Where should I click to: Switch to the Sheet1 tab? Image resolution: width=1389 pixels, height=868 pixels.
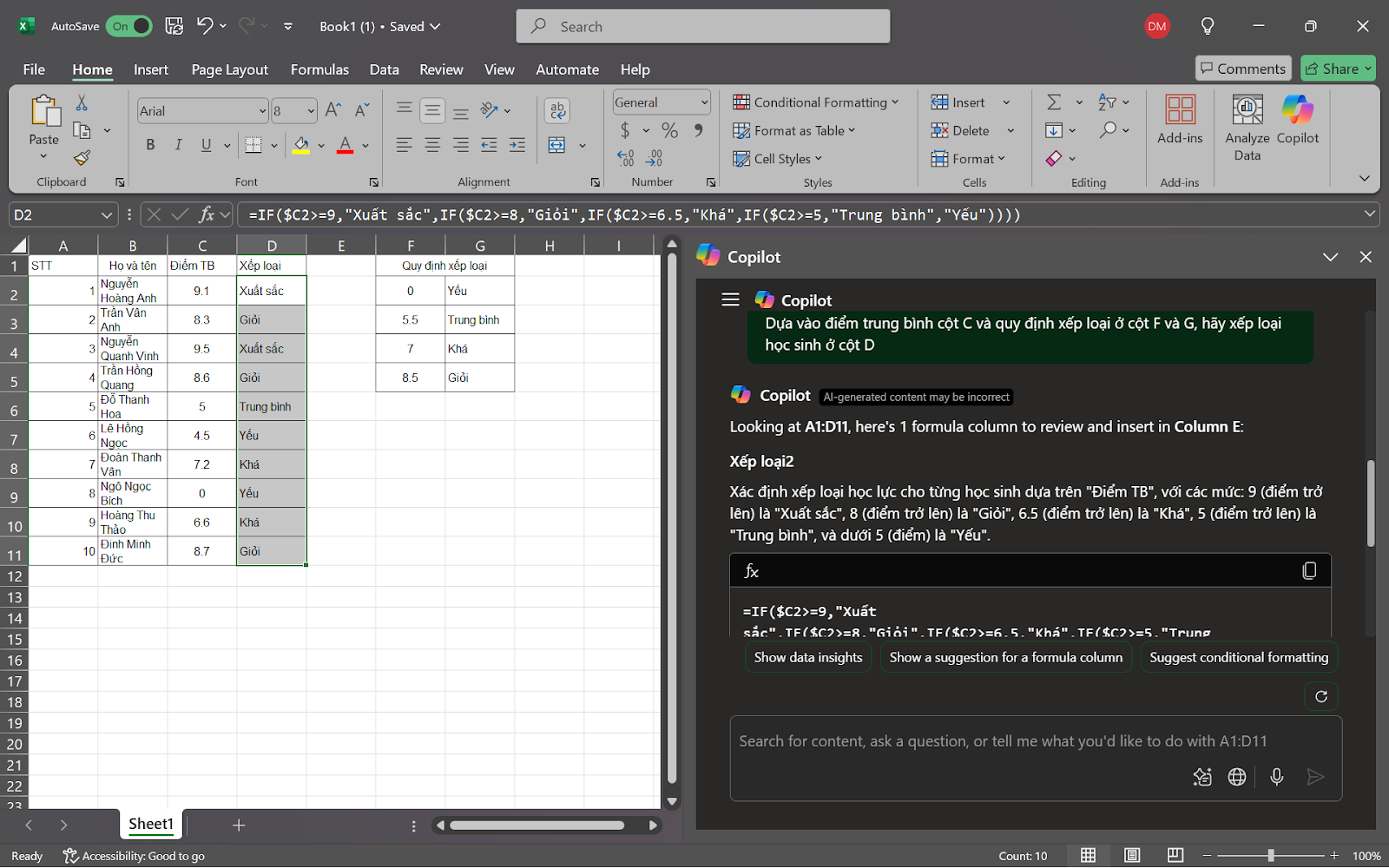[x=151, y=825]
